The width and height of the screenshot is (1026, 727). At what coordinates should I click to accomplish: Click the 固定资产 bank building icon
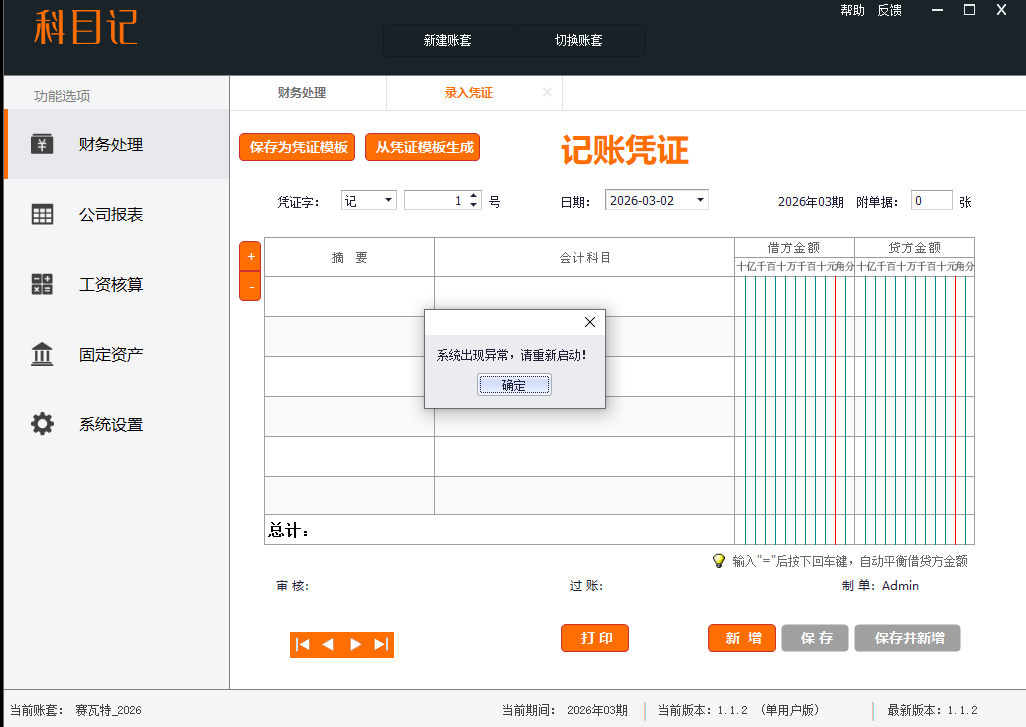click(x=42, y=355)
